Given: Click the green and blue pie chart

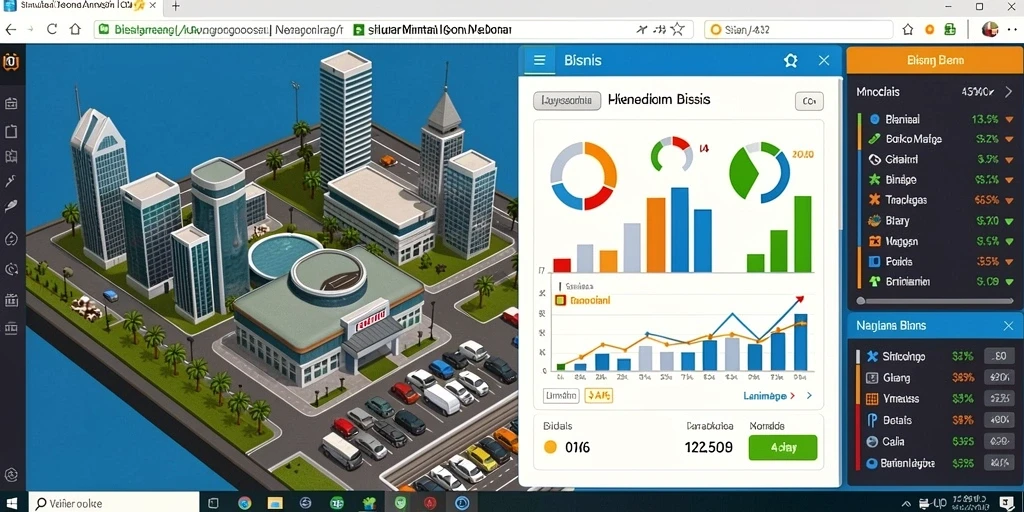Looking at the screenshot, I should pyautogui.click(x=759, y=173).
